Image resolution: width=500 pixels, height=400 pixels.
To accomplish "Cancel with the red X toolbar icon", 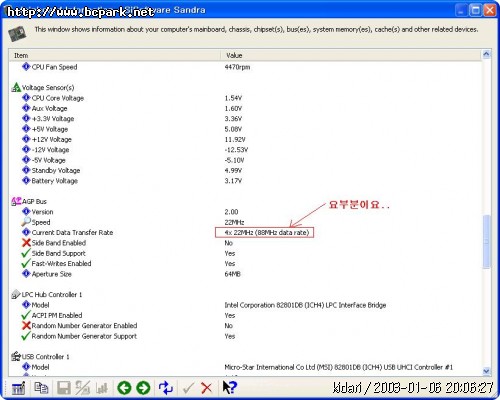I will (207, 388).
